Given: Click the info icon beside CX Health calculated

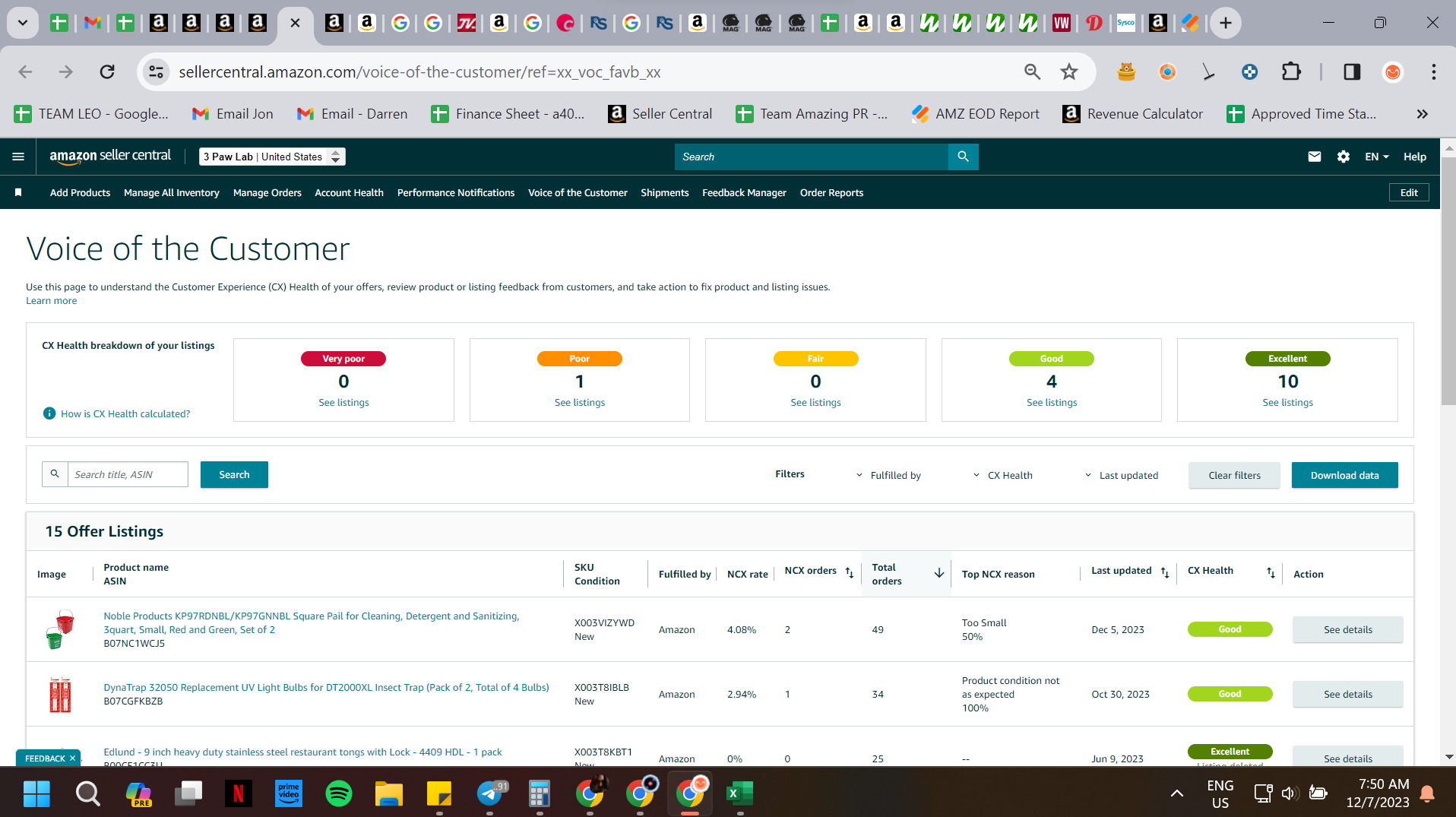Looking at the screenshot, I should [x=49, y=413].
